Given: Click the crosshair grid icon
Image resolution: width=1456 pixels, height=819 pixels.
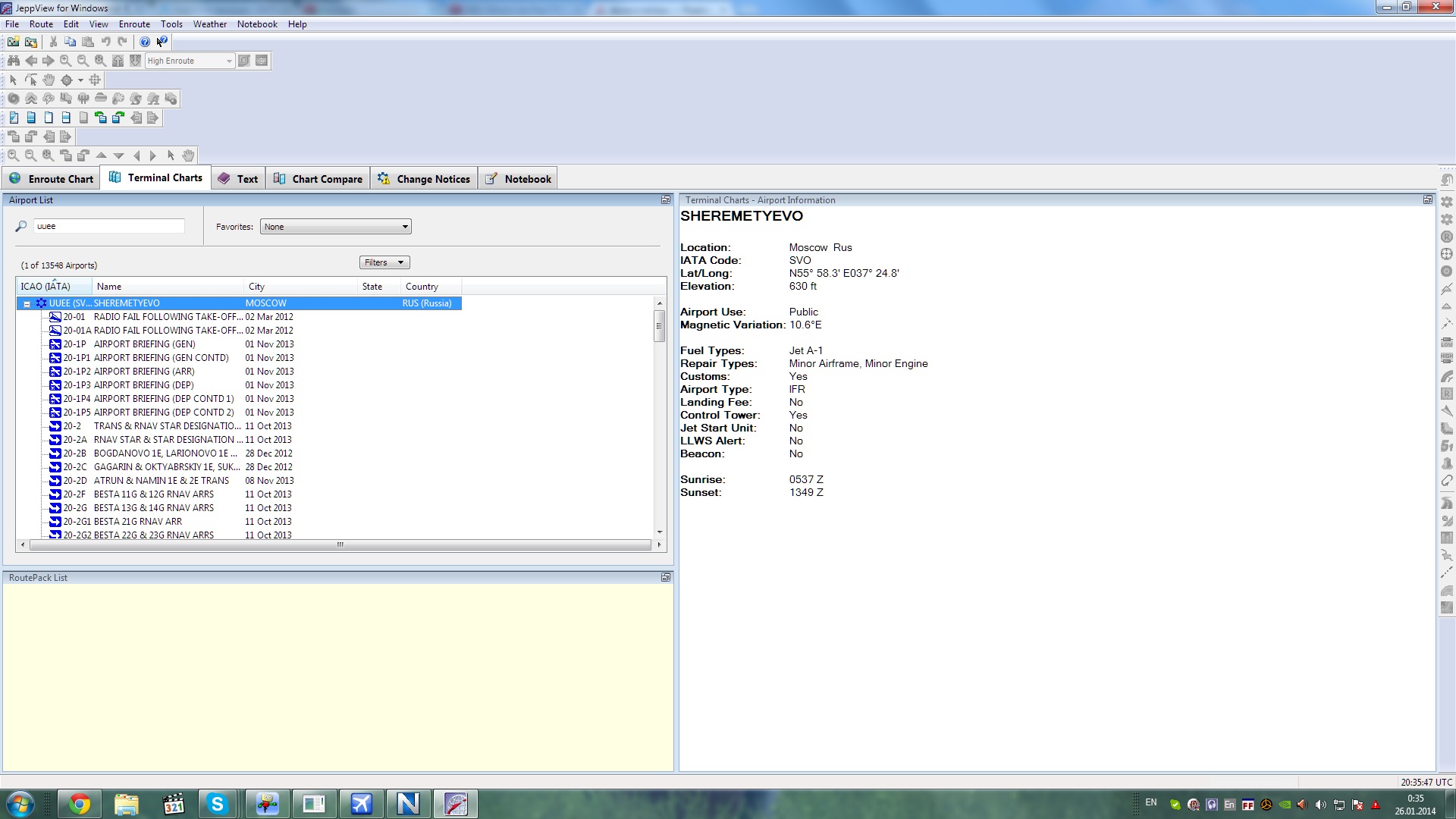Looking at the screenshot, I should 95,80.
